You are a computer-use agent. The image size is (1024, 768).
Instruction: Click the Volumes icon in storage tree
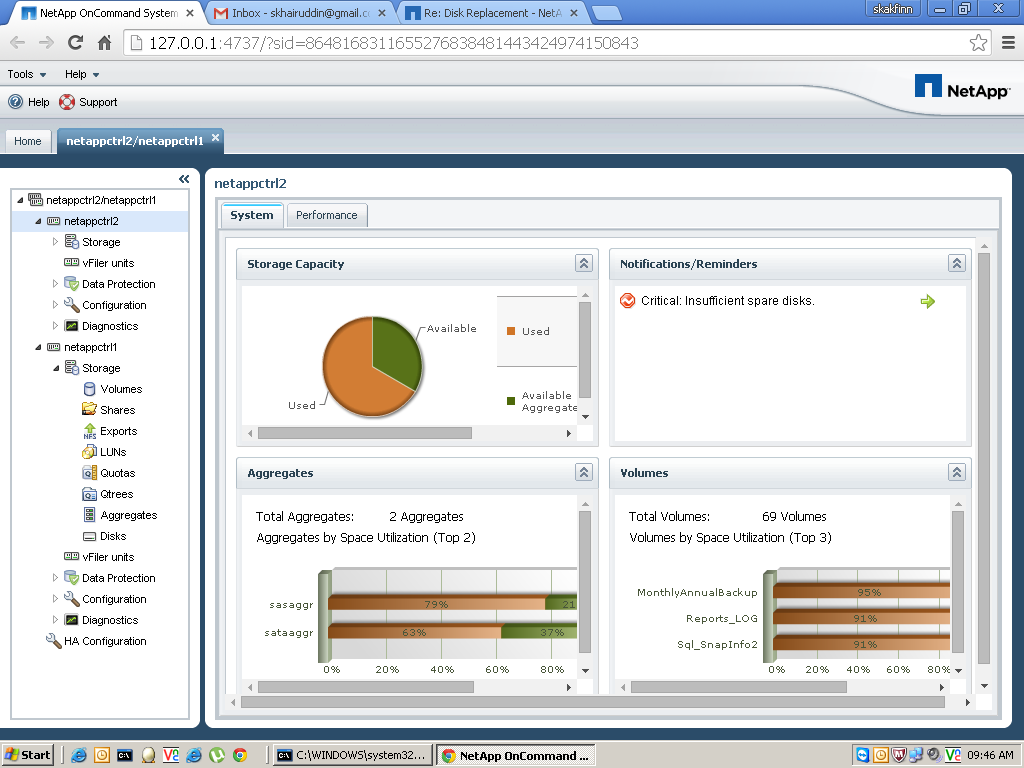[x=90, y=389]
